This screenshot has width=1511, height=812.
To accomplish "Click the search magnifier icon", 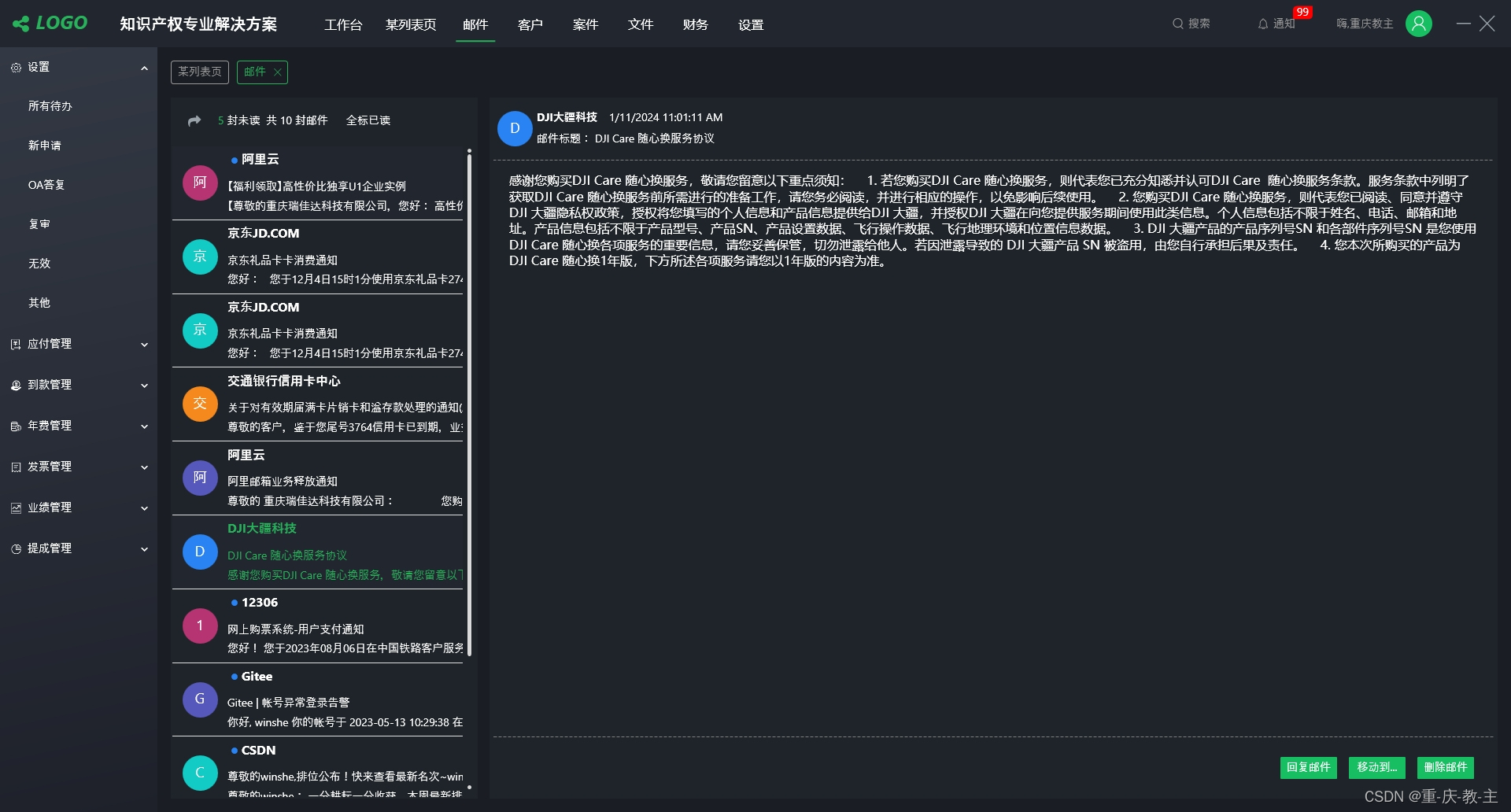I will (x=1177, y=24).
